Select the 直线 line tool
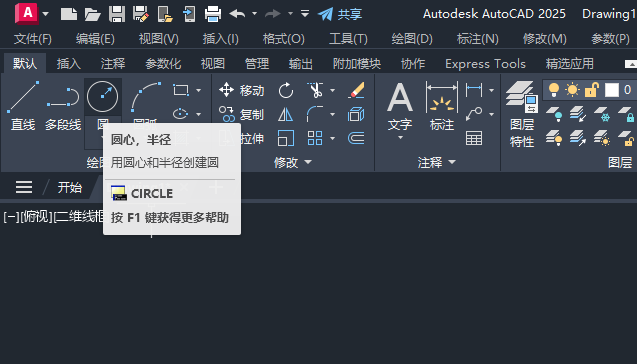 point(23,106)
